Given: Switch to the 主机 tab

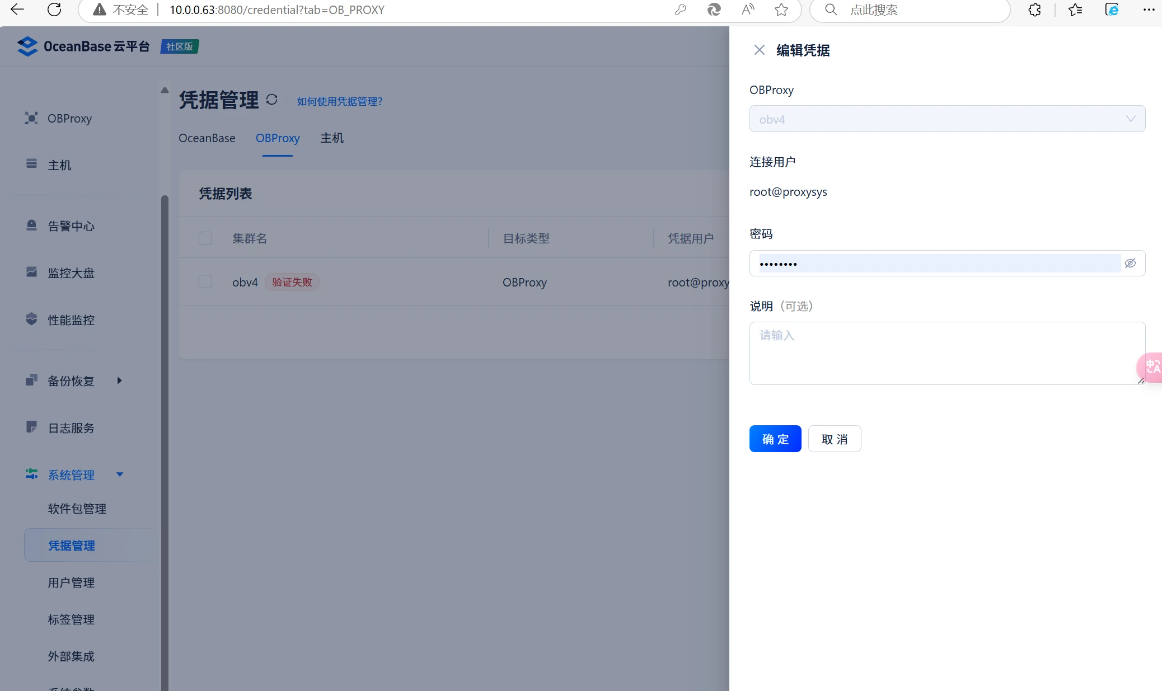Looking at the screenshot, I should coord(332,138).
